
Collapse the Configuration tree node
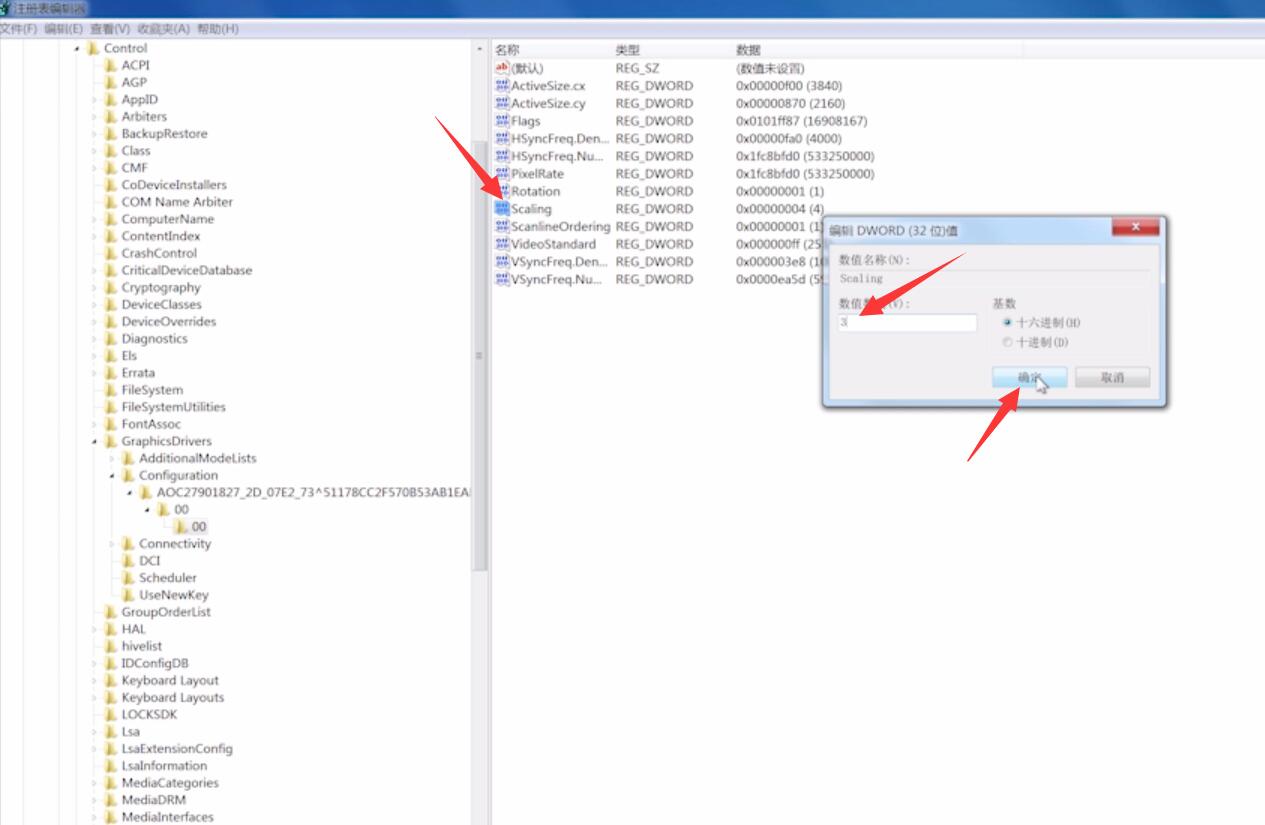tap(113, 475)
